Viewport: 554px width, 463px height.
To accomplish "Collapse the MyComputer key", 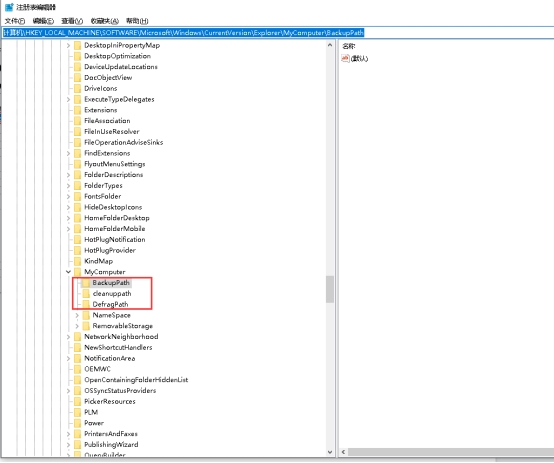I will [x=68, y=272].
